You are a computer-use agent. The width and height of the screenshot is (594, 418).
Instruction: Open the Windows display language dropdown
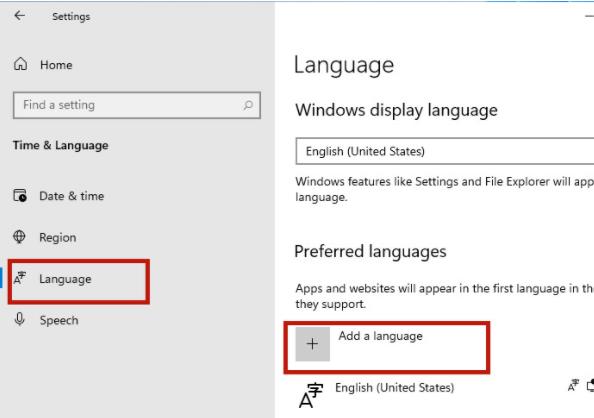tap(445, 151)
